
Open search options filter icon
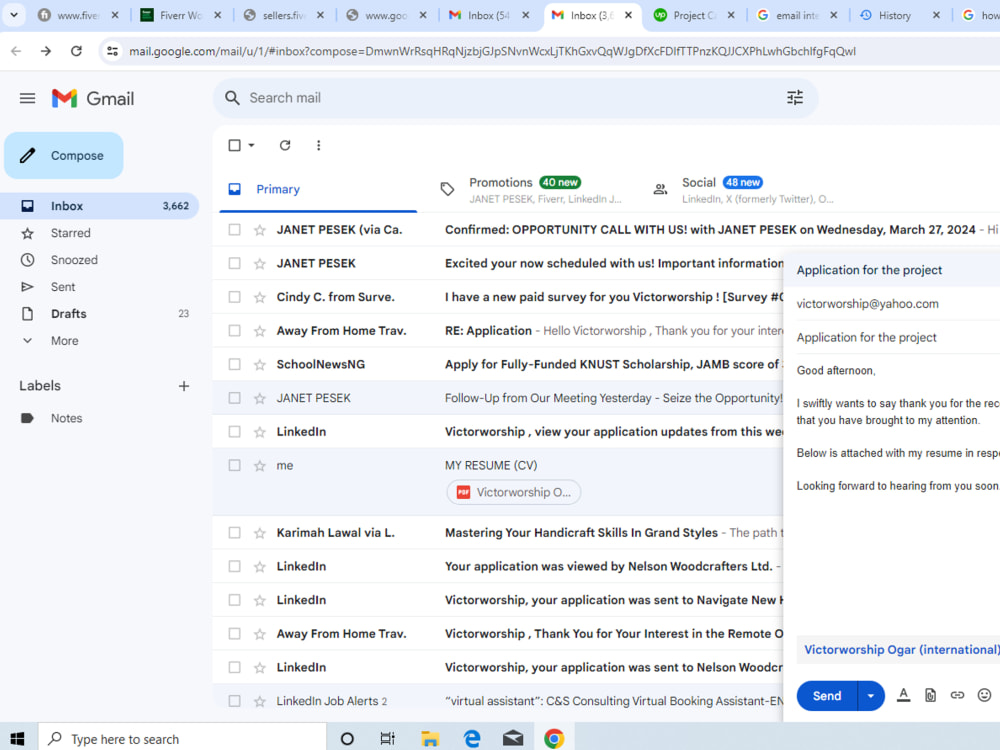[x=795, y=98]
